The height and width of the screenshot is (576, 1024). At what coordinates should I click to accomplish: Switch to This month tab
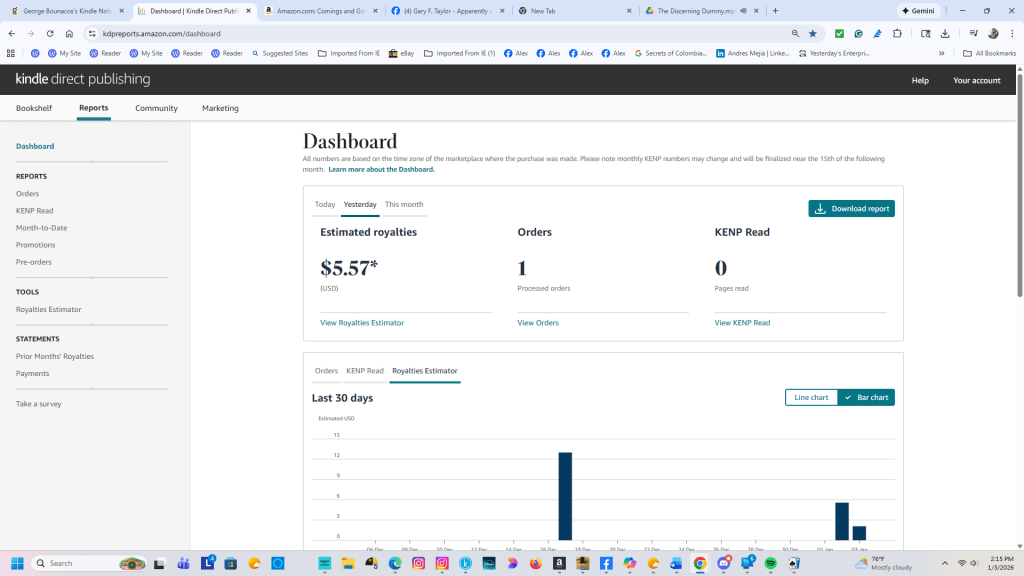[404, 205]
